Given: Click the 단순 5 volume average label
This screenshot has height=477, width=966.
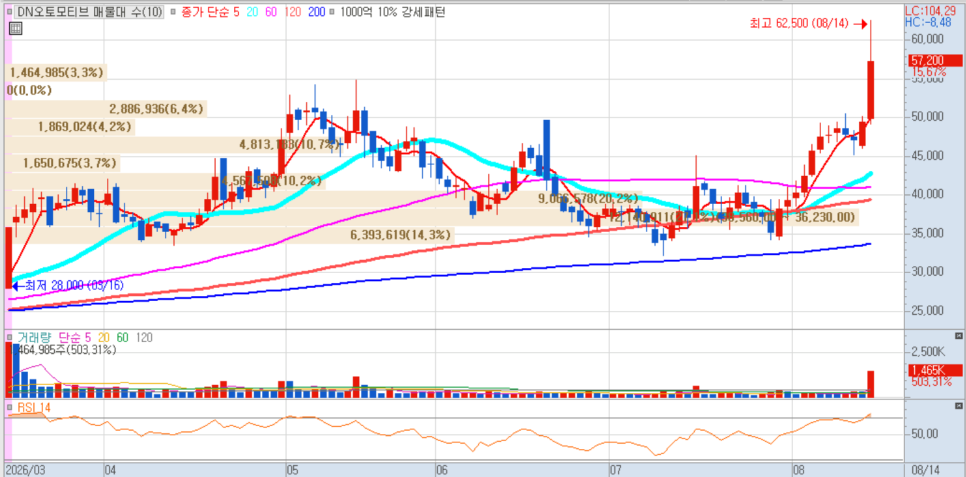Looking at the screenshot, I should coord(75,338).
